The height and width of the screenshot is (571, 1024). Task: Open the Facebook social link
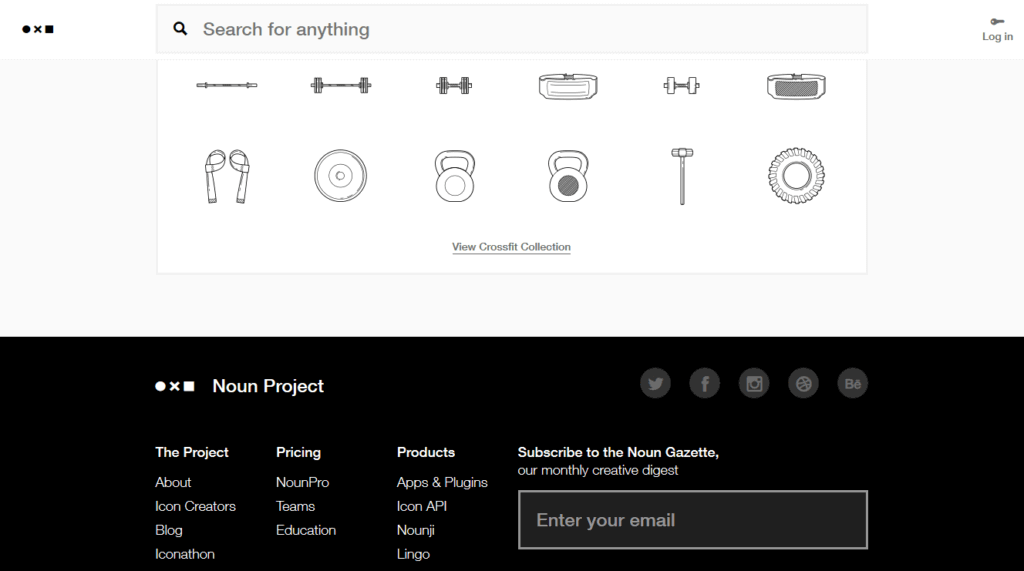pos(704,383)
